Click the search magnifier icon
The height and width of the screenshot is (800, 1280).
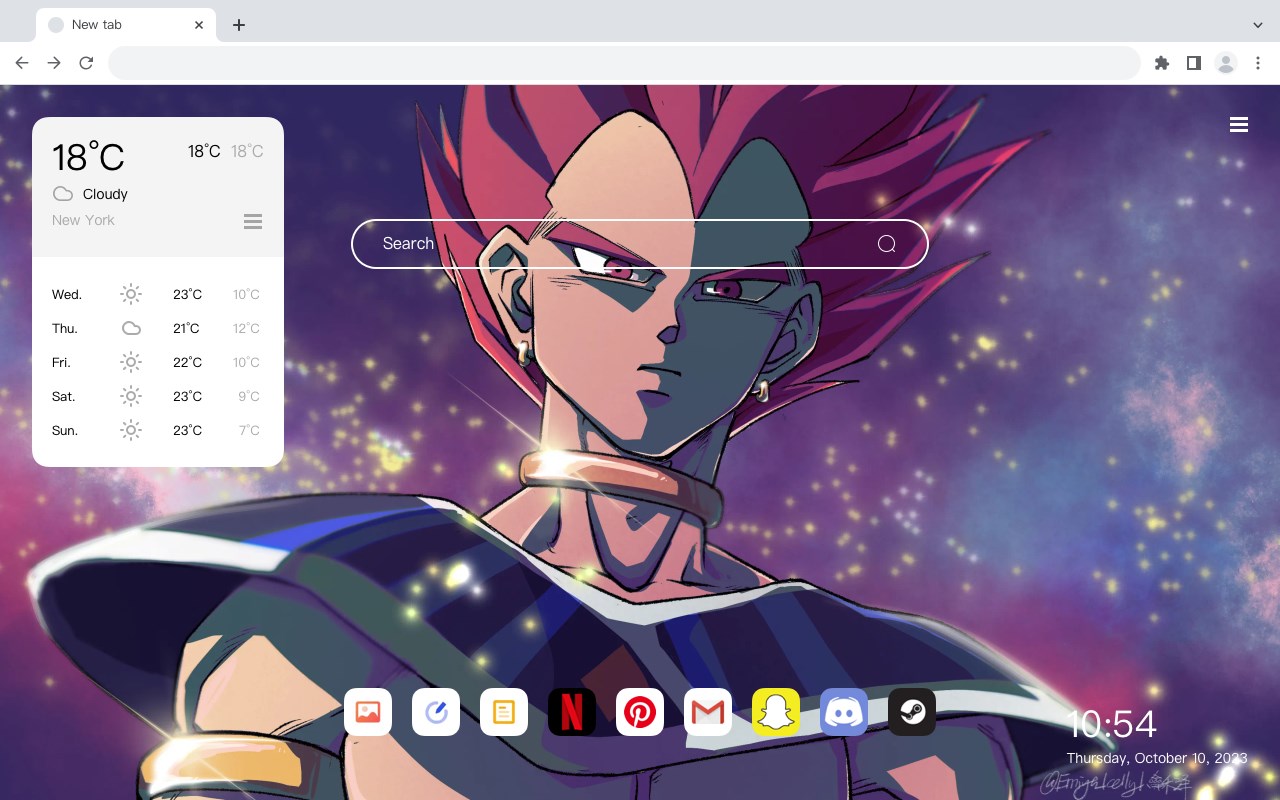pyautogui.click(x=886, y=244)
